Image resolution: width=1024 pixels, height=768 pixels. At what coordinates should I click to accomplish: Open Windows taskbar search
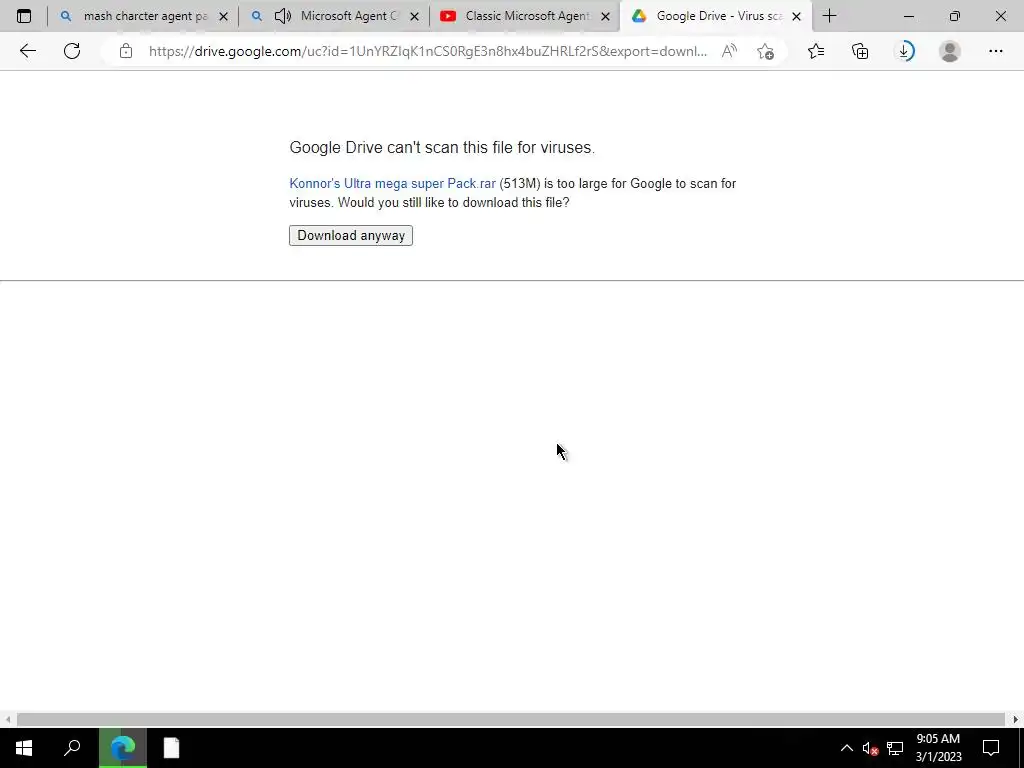click(72, 748)
